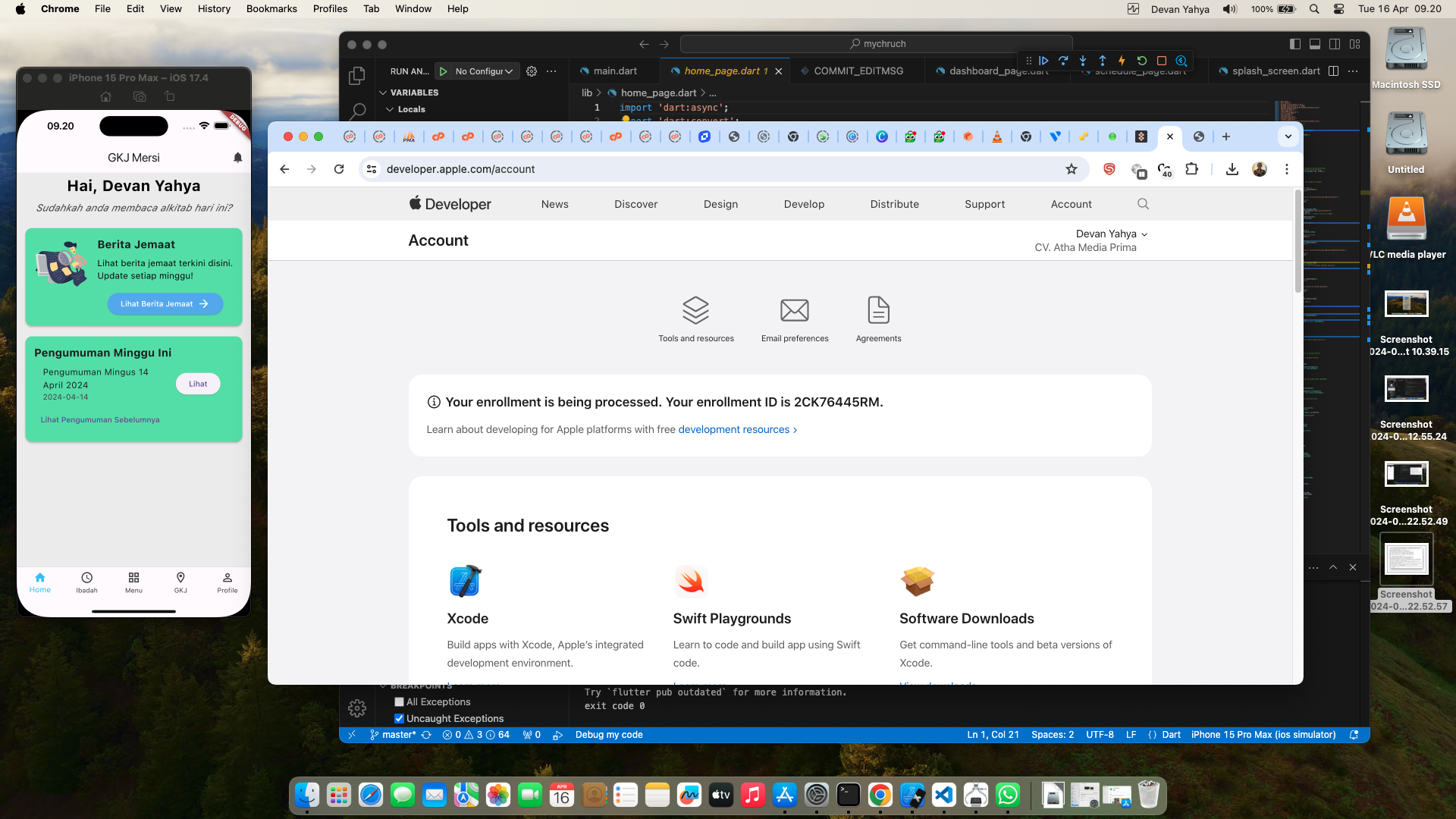The width and height of the screenshot is (1456, 819).
Task: Open the Agreements document icon
Action: click(878, 311)
